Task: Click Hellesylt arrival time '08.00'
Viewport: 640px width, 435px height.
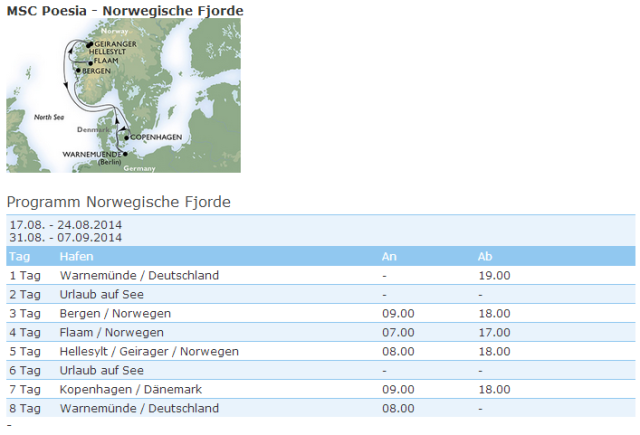Action: pyautogui.click(x=398, y=351)
